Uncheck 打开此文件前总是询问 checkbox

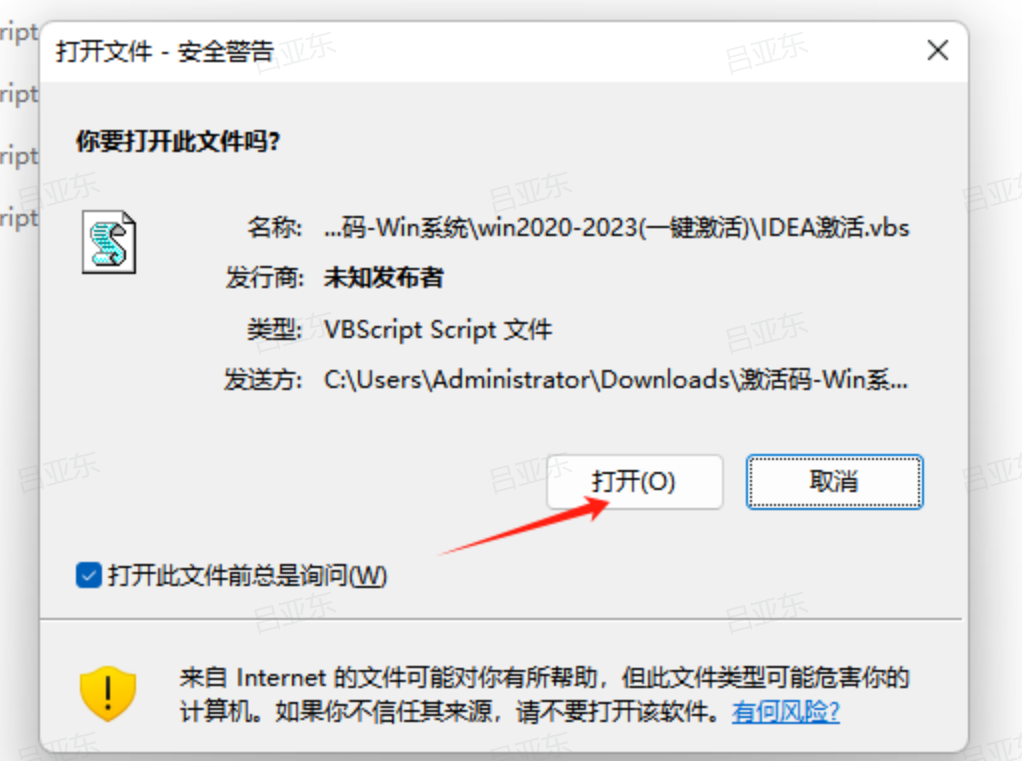point(89,575)
